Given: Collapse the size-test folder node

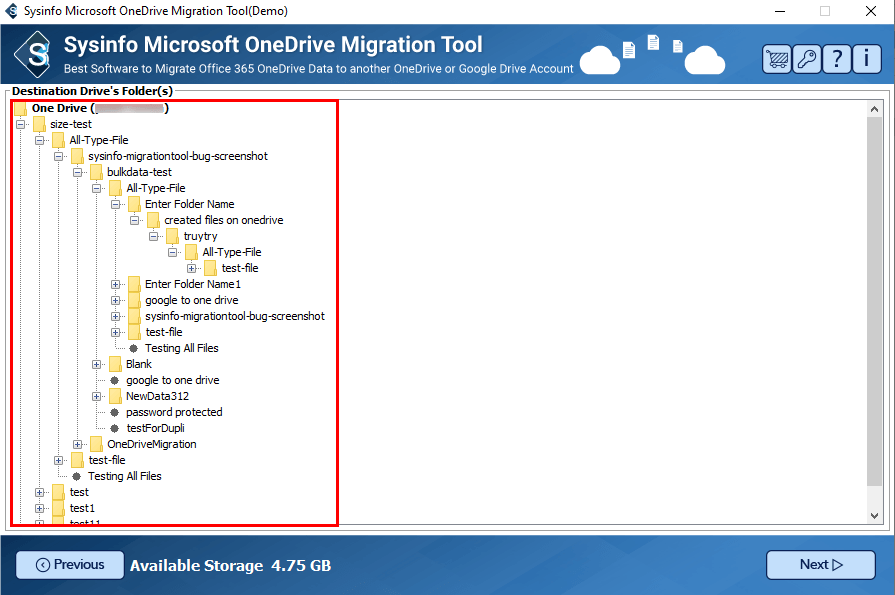Looking at the screenshot, I should [21, 124].
